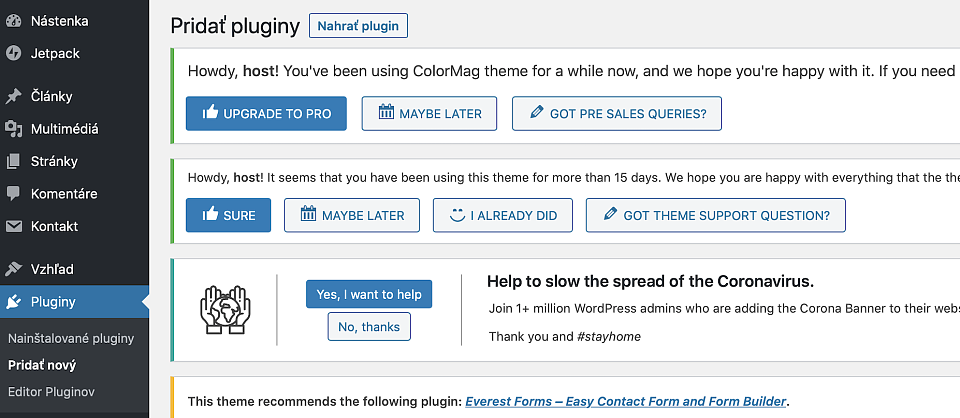Click the Komentáre speech bubble icon
The image size is (960, 418).
pyautogui.click(x=13, y=194)
